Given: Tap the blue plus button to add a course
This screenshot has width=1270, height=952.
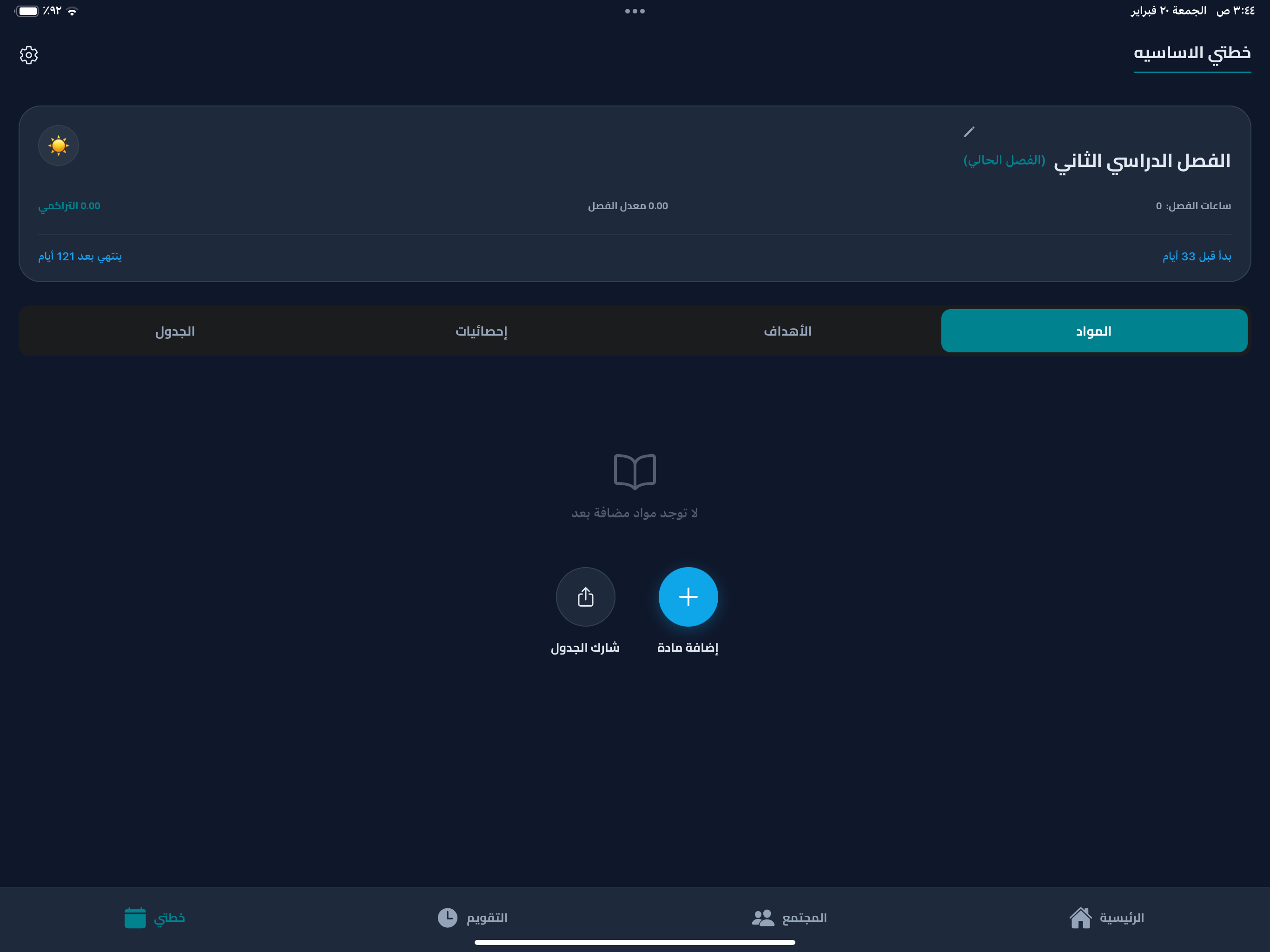Looking at the screenshot, I should [x=688, y=596].
